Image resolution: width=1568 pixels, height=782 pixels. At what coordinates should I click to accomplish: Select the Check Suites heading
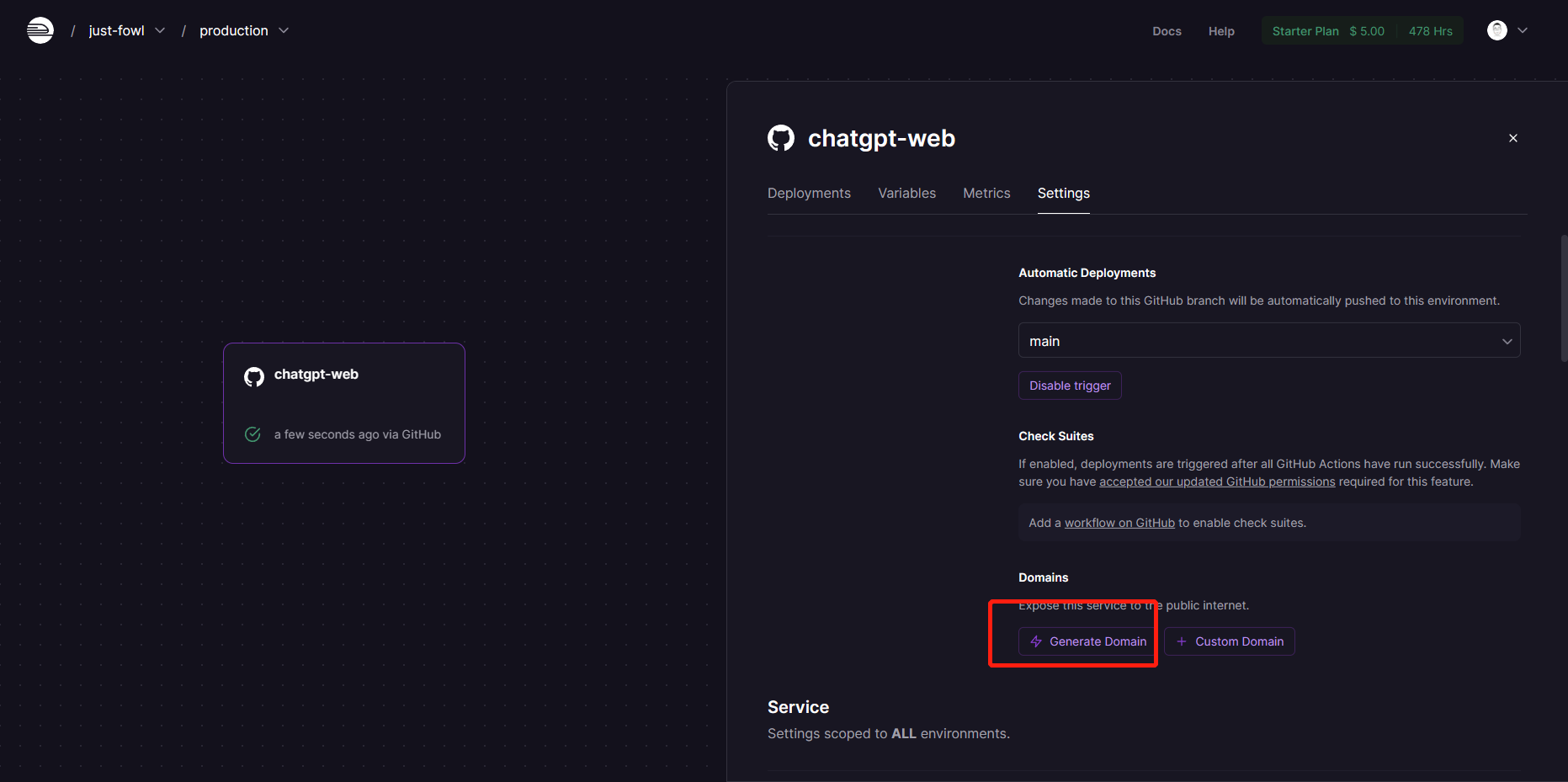tap(1055, 436)
